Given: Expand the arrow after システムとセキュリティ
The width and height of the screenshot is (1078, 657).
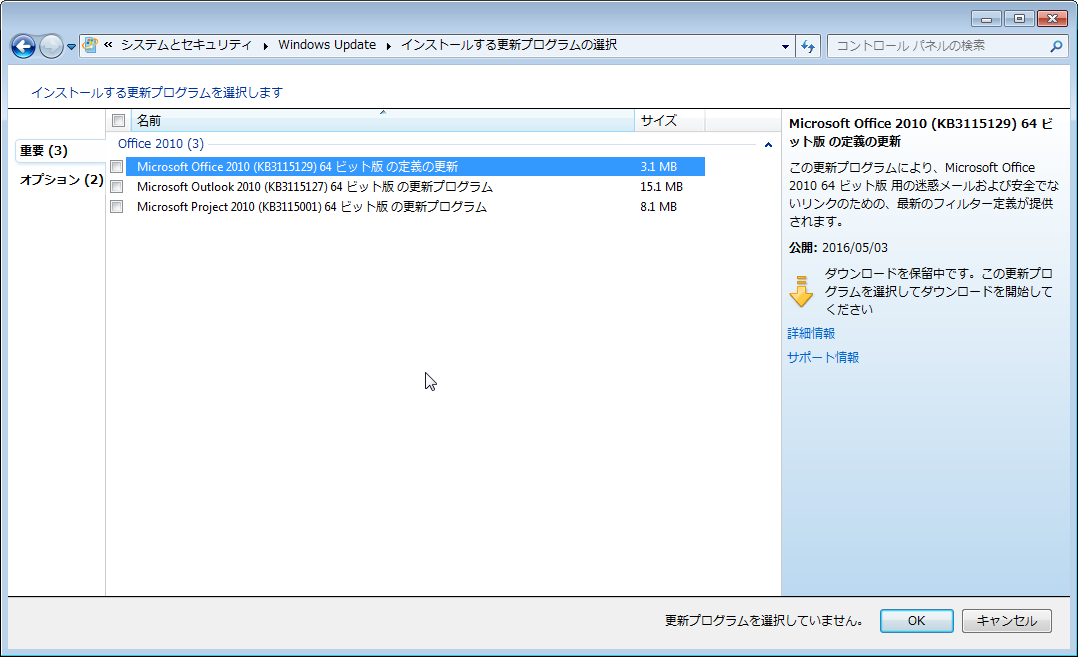Looking at the screenshot, I should 265,46.
